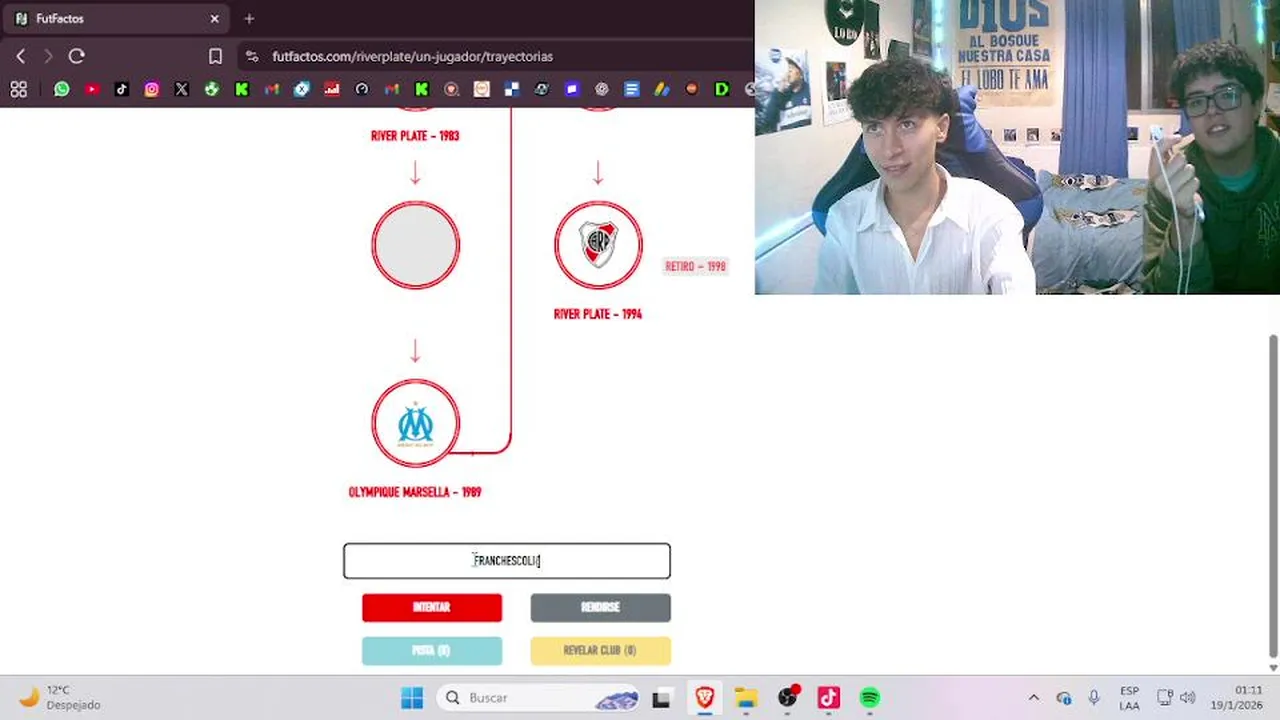Open the red bar chart bookmark
This screenshot has height=720, width=1280.
tap(332, 89)
